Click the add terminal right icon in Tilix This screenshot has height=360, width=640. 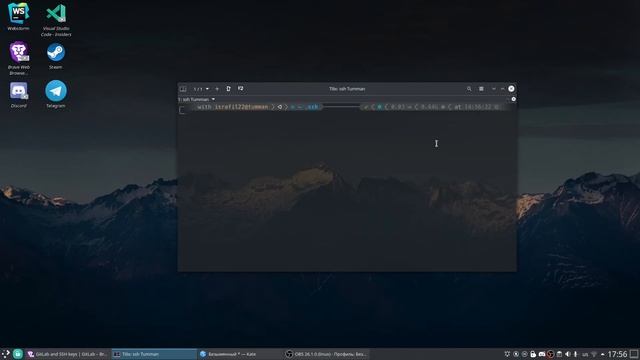pyautogui.click(x=229, y=89)
